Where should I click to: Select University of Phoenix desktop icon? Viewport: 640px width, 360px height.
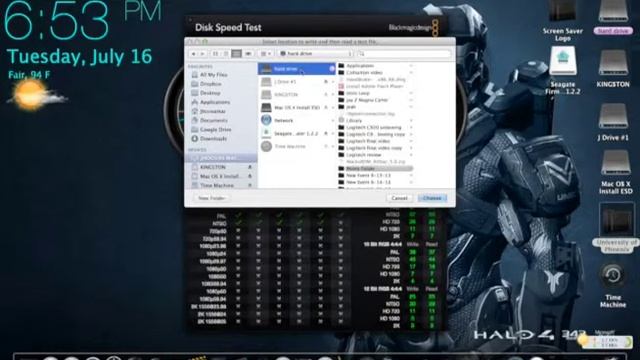pos(616,228)
